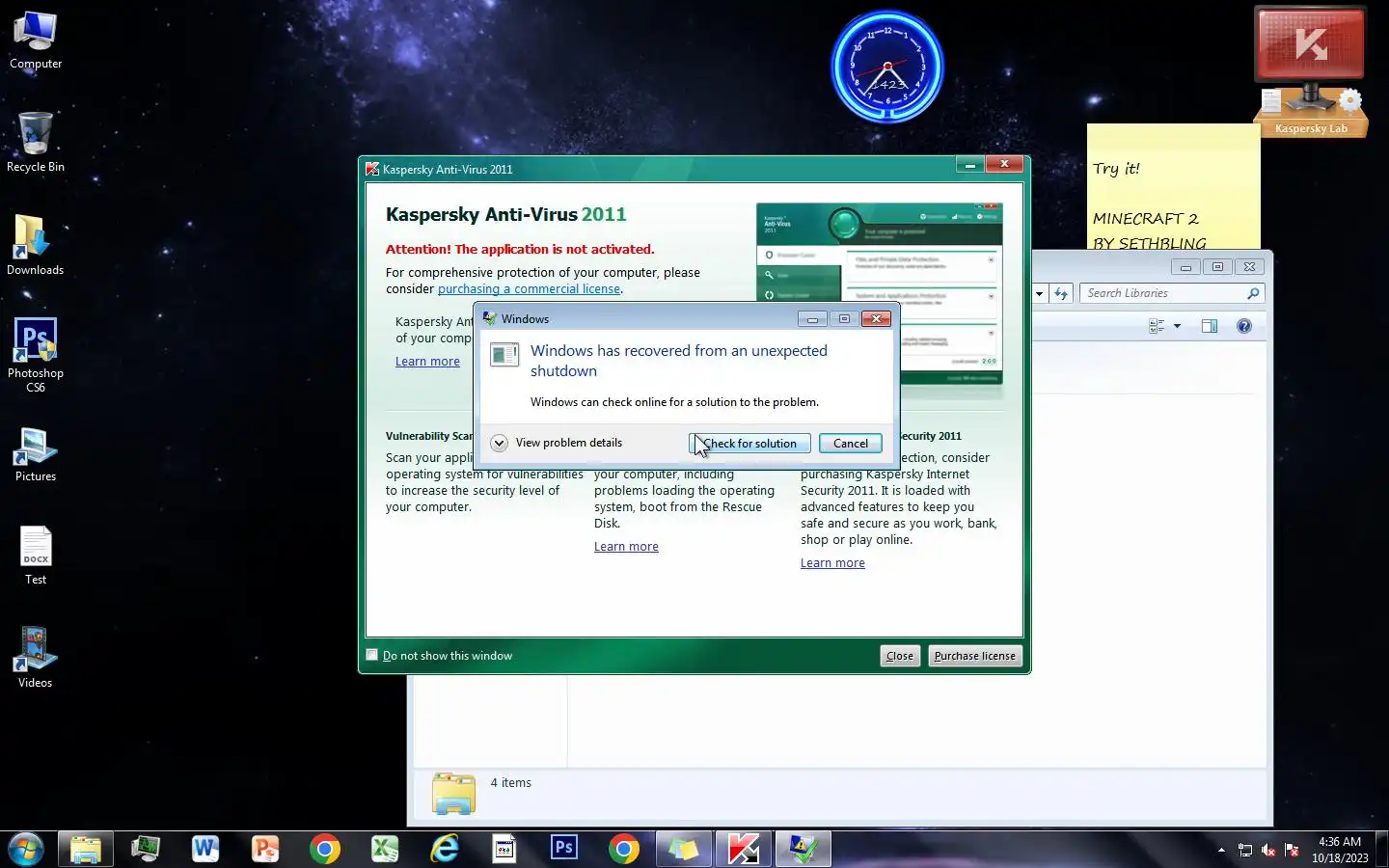Select the Test docx file on desktop

point(36,556)
